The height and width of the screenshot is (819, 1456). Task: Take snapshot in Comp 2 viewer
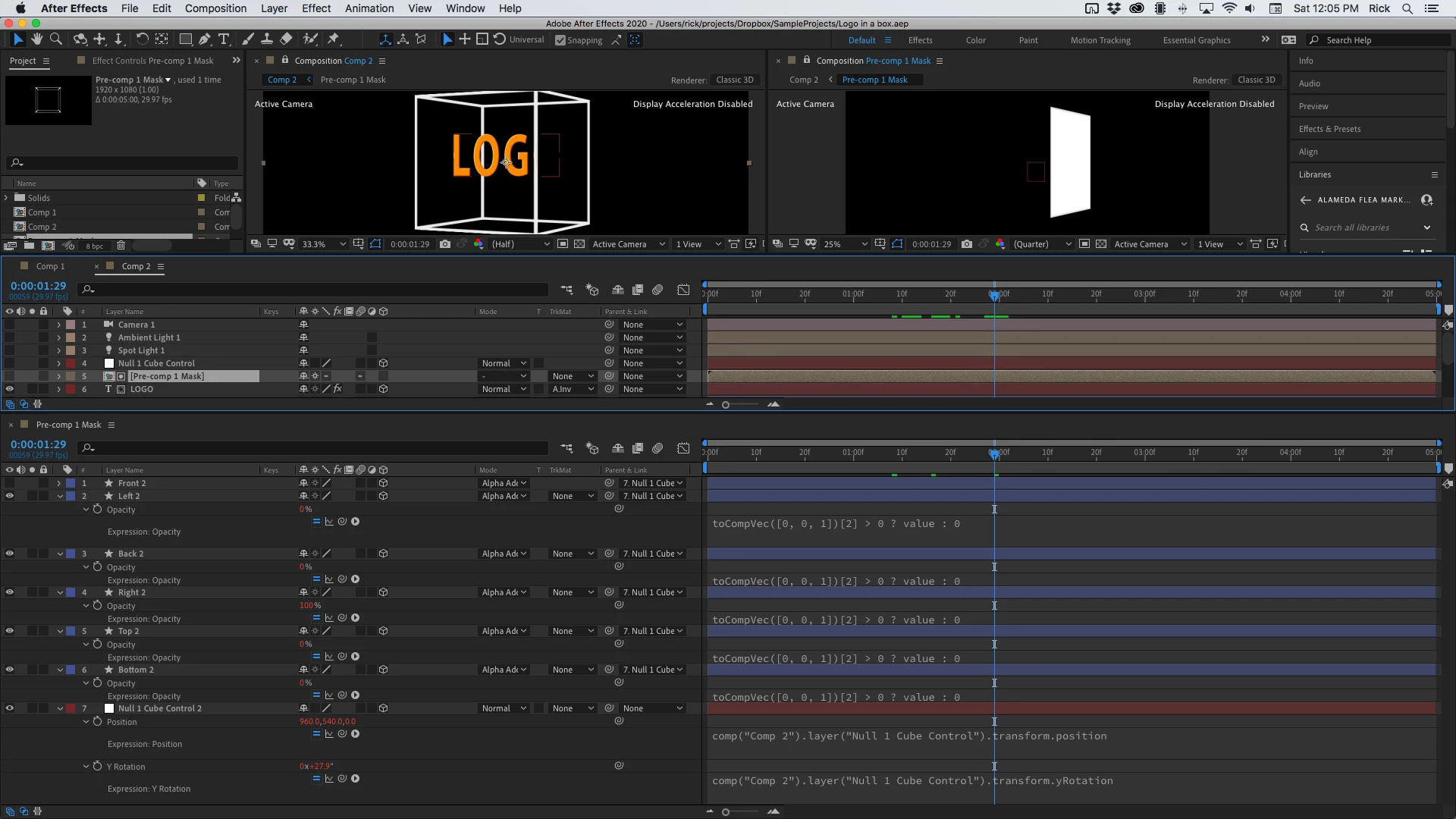pyautogui.click(x=445, y=244)
